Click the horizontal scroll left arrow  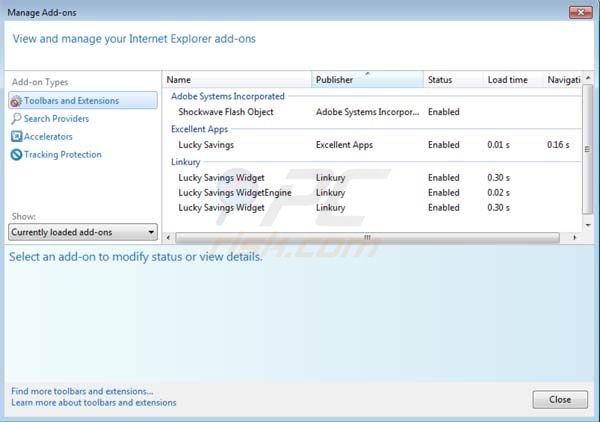168,238
